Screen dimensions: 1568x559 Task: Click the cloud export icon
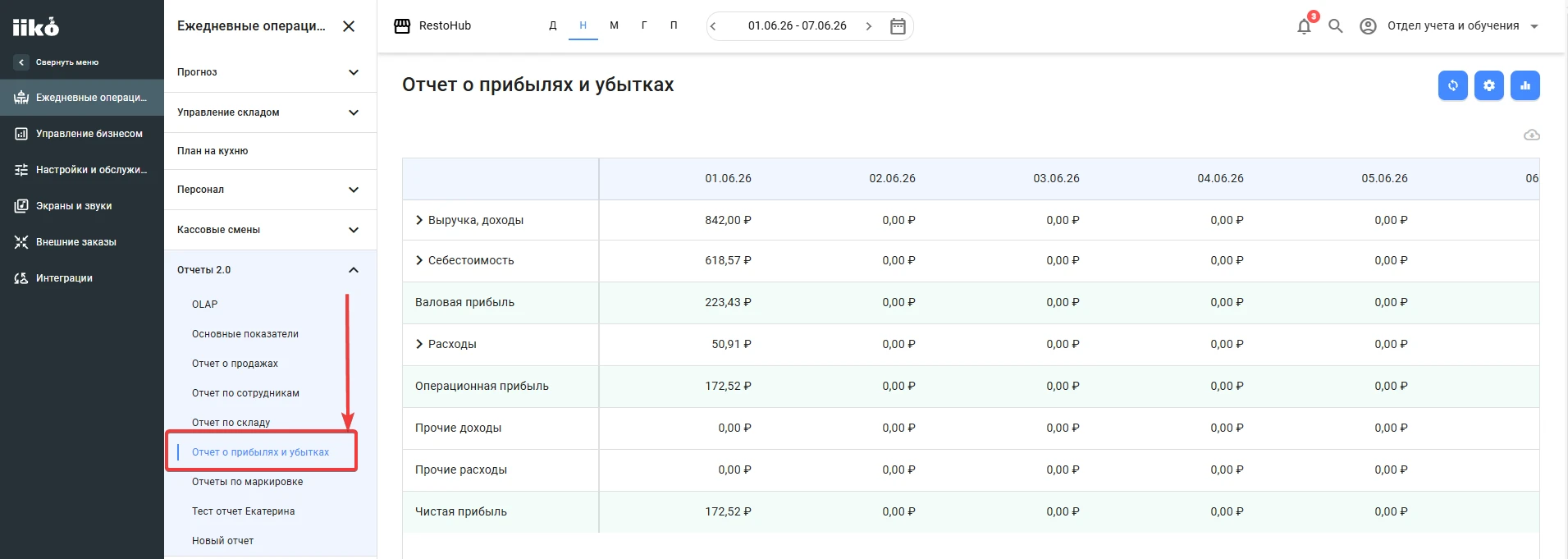(1531, 135)
